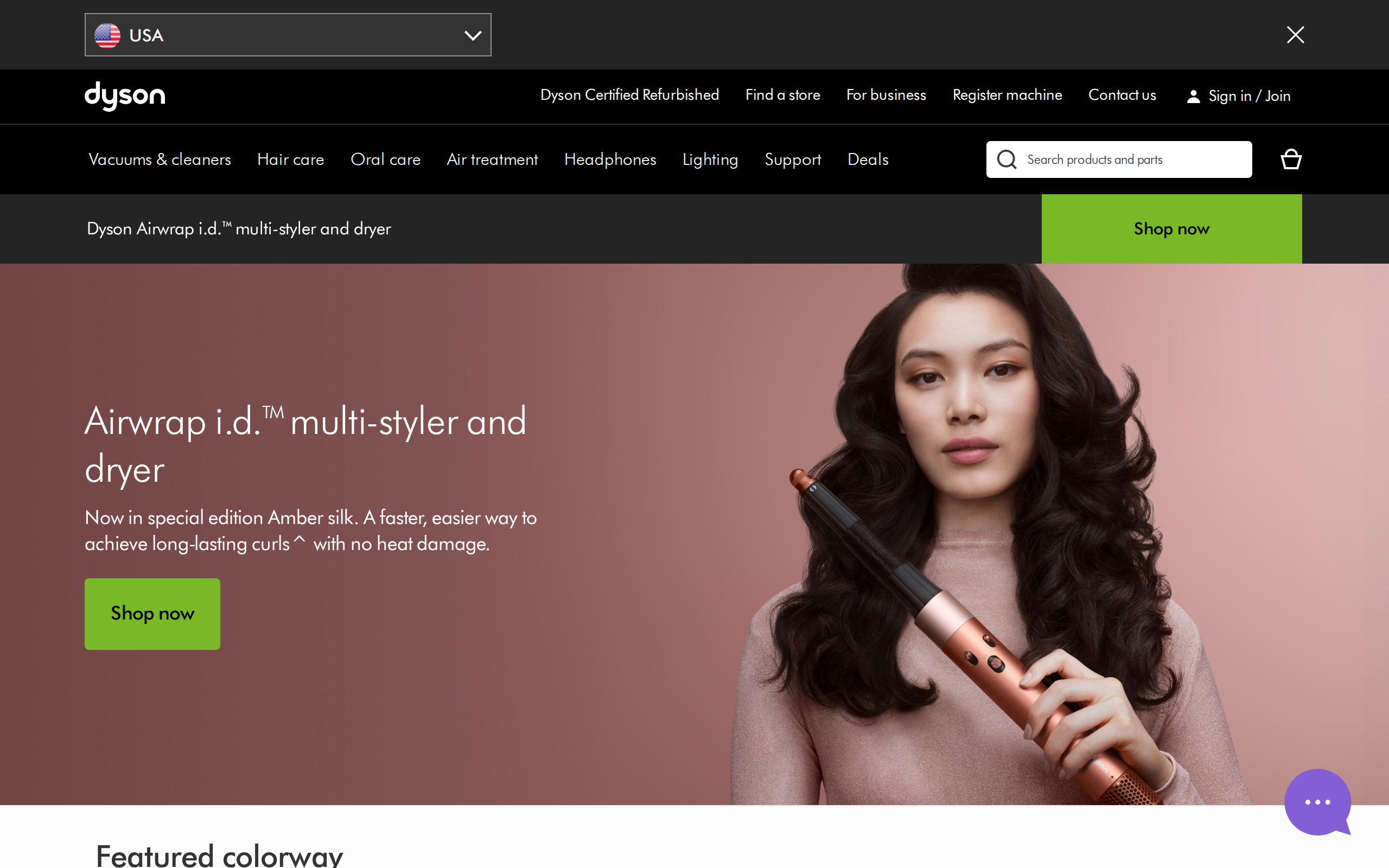Open the shopping basket icon
The width and height of the screenshot is (1389, 868).
point(1291,159)
